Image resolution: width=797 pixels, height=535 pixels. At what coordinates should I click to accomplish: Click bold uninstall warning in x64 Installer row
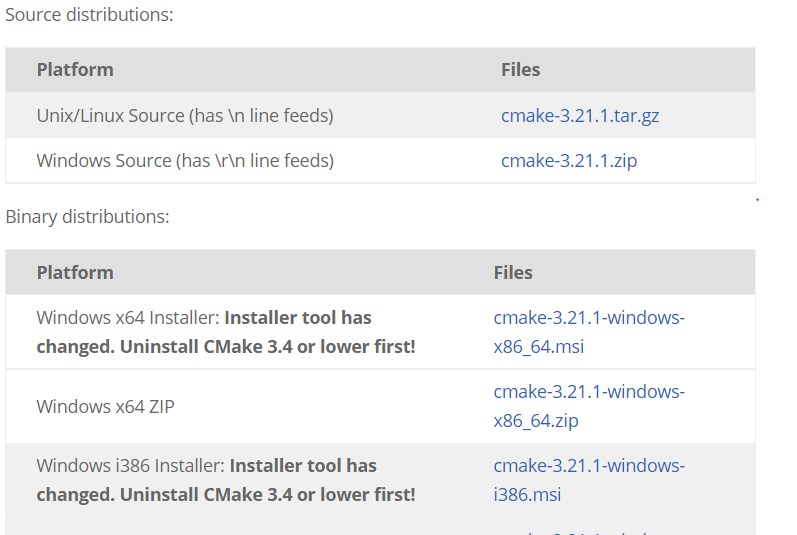point(226,332)
